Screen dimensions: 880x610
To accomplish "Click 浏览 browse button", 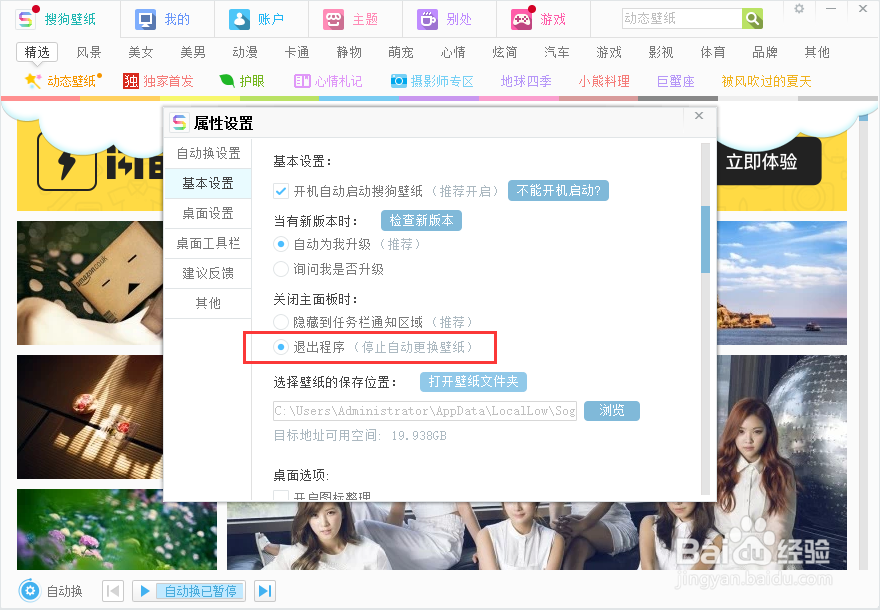I will tap(612, 411).
